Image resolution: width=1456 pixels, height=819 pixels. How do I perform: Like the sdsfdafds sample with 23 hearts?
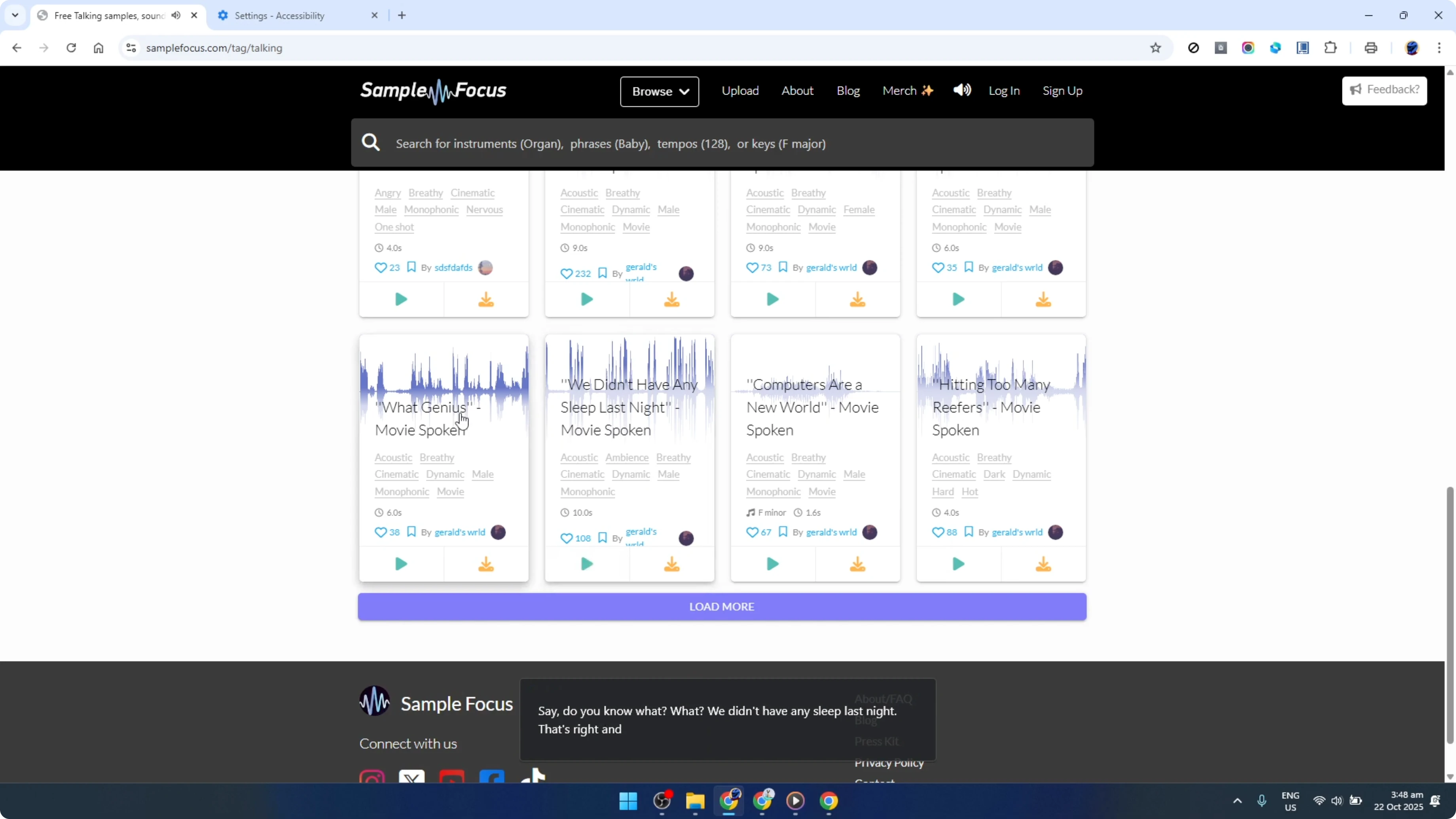(x=380, y=268)
